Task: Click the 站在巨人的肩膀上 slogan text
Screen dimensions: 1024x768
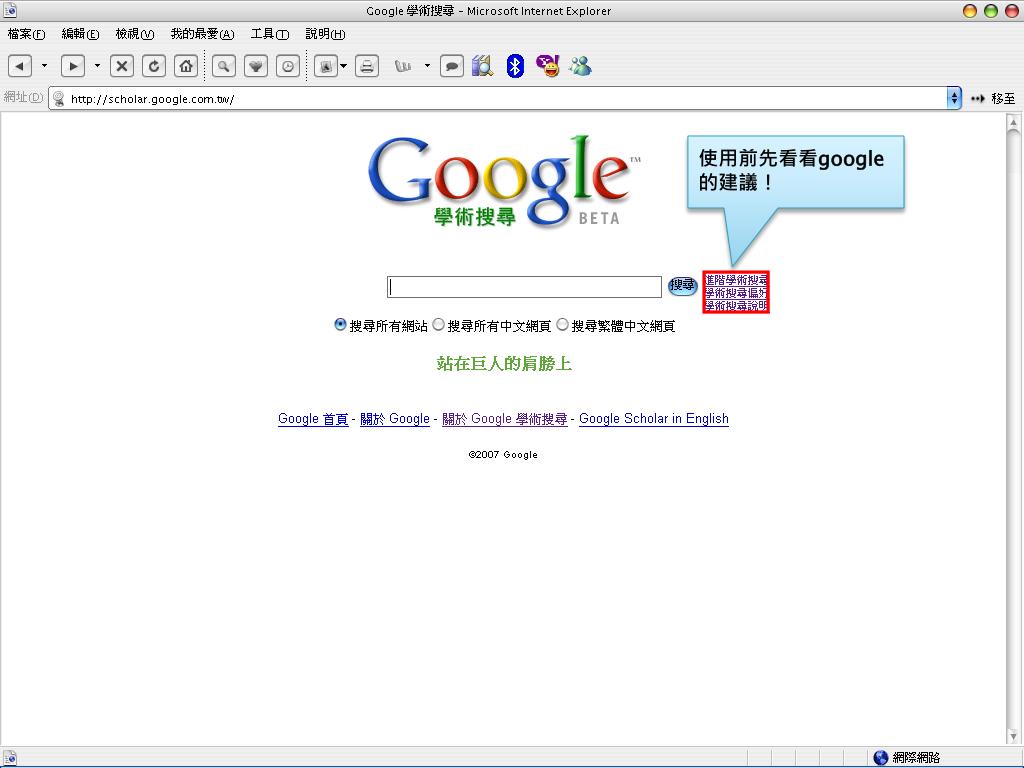Action: [x=504, y=364]
